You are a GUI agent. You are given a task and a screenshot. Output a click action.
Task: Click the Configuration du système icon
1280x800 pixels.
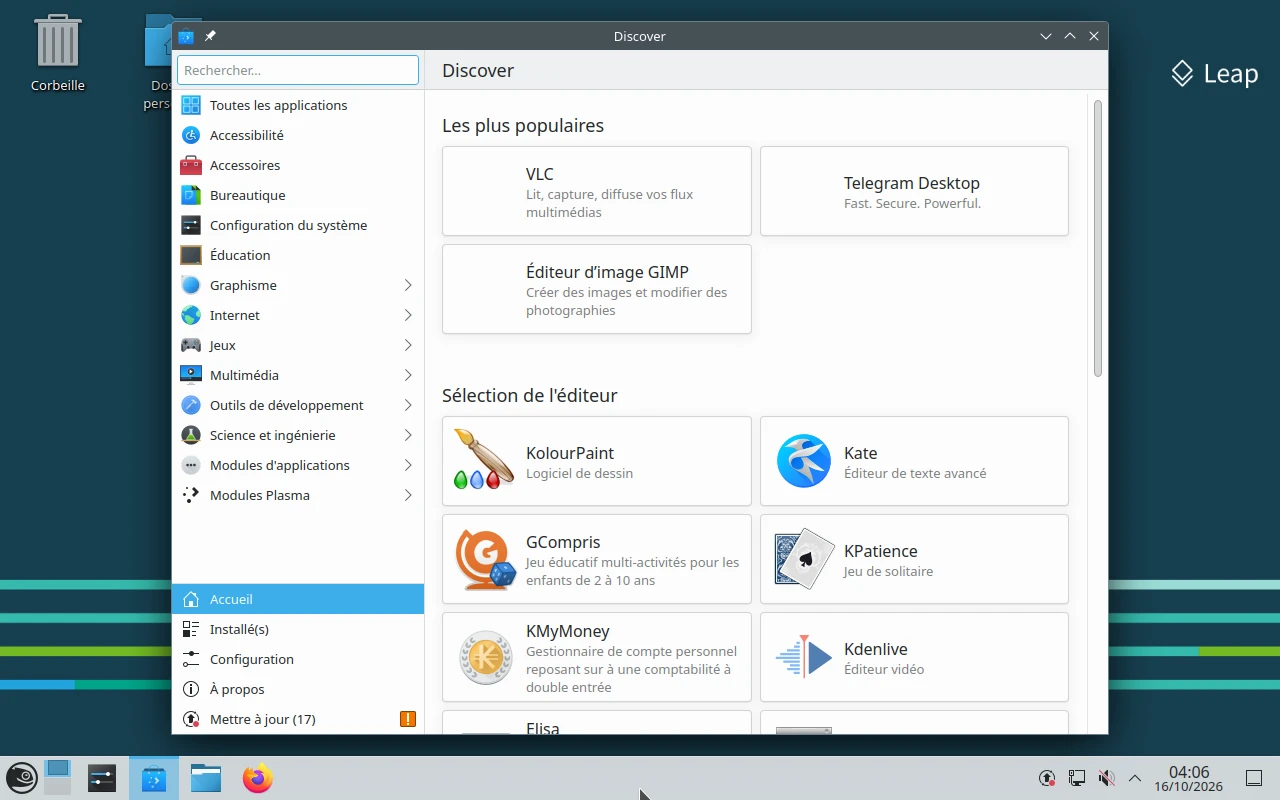[x=191, y=225]
